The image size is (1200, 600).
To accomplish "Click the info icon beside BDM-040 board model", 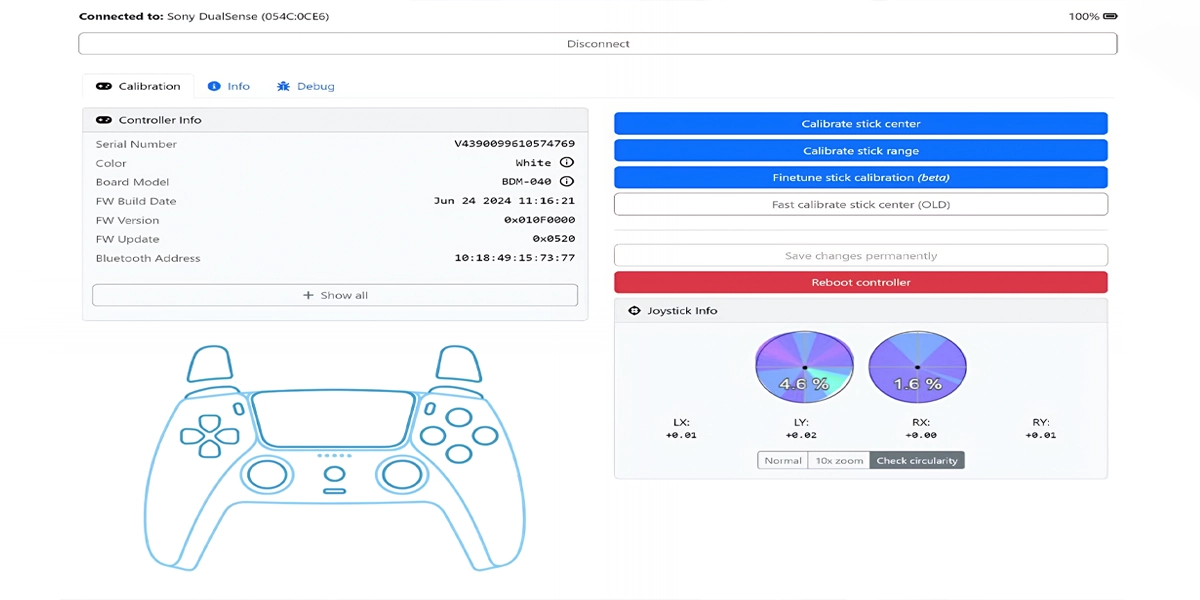I will 565,181.
